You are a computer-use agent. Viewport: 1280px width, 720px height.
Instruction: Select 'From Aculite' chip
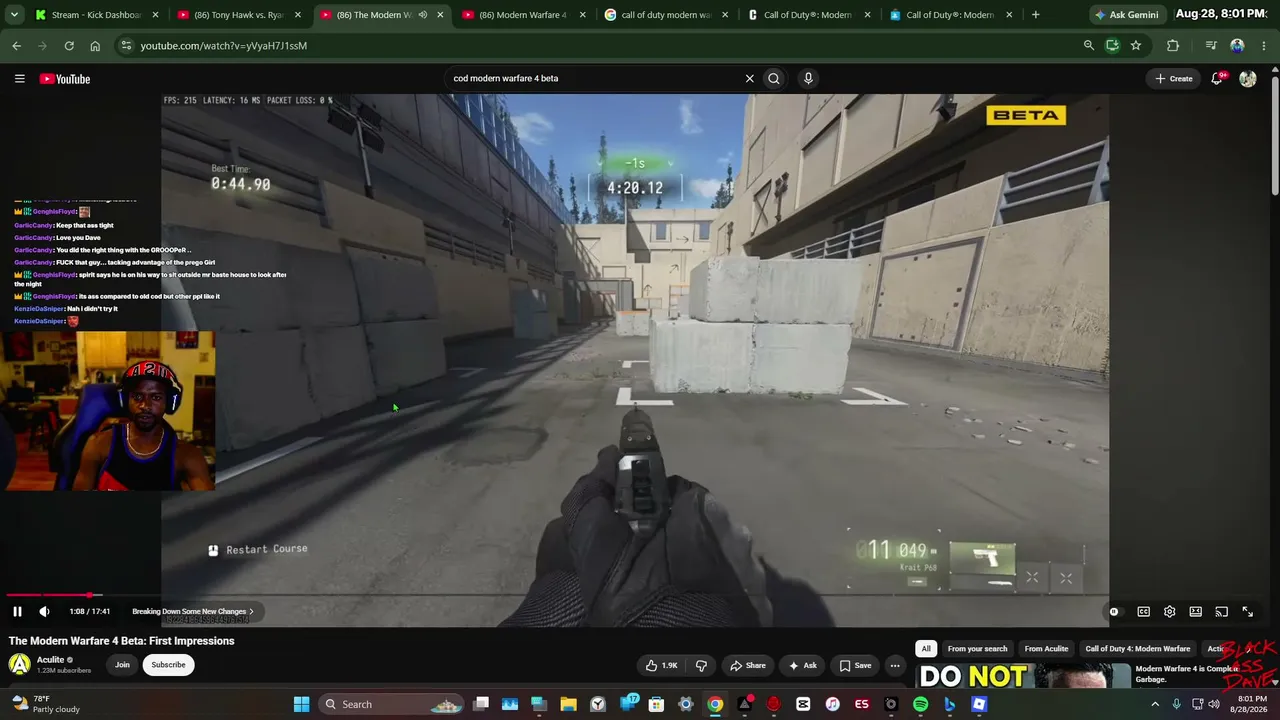[x=1046, y=649]
